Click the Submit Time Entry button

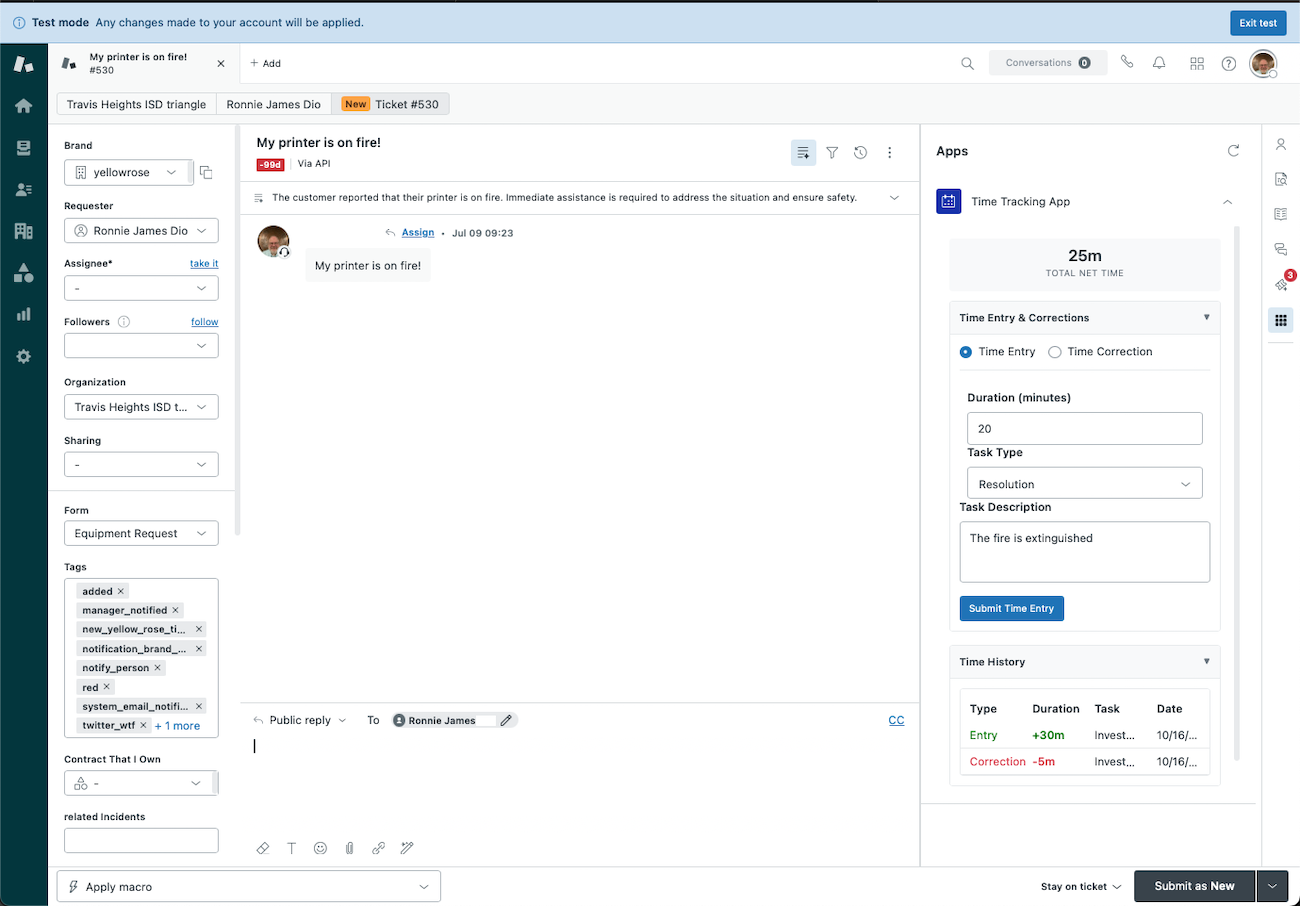click(x=1011, y=608)
